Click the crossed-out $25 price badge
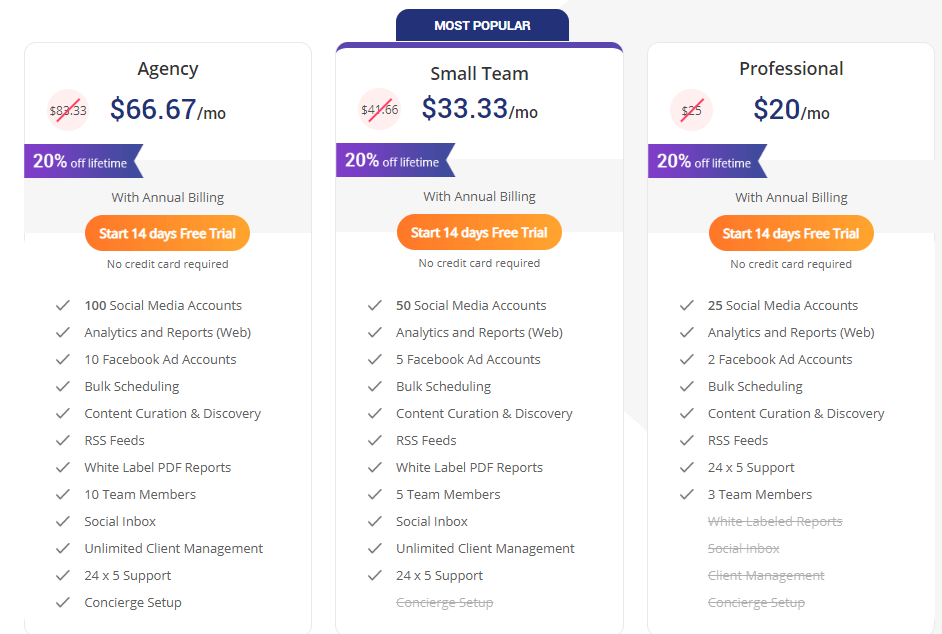Viewport: 942px width, 634px height. click(691, 110)
